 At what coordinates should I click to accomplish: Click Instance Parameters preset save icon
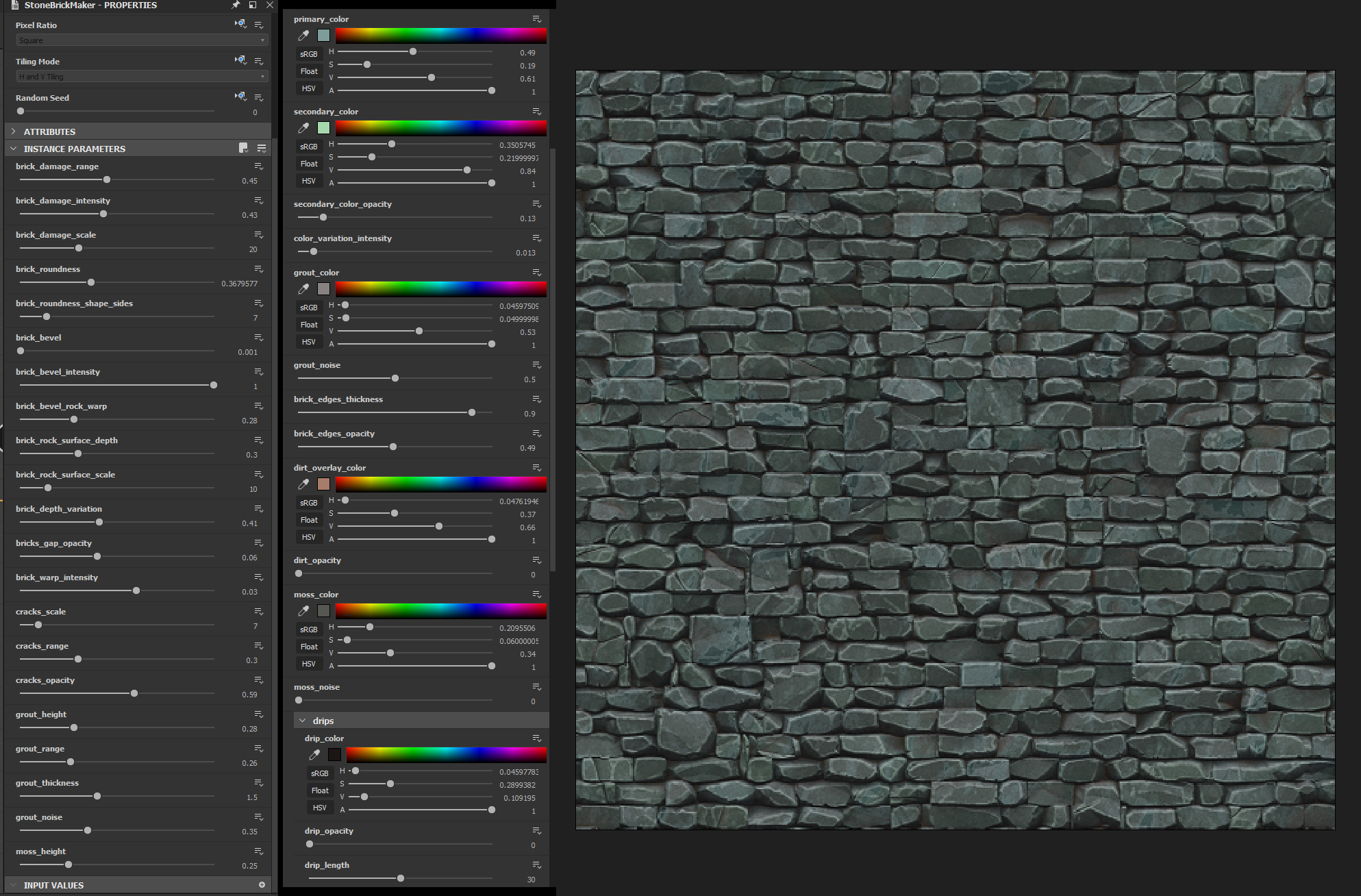243,148
